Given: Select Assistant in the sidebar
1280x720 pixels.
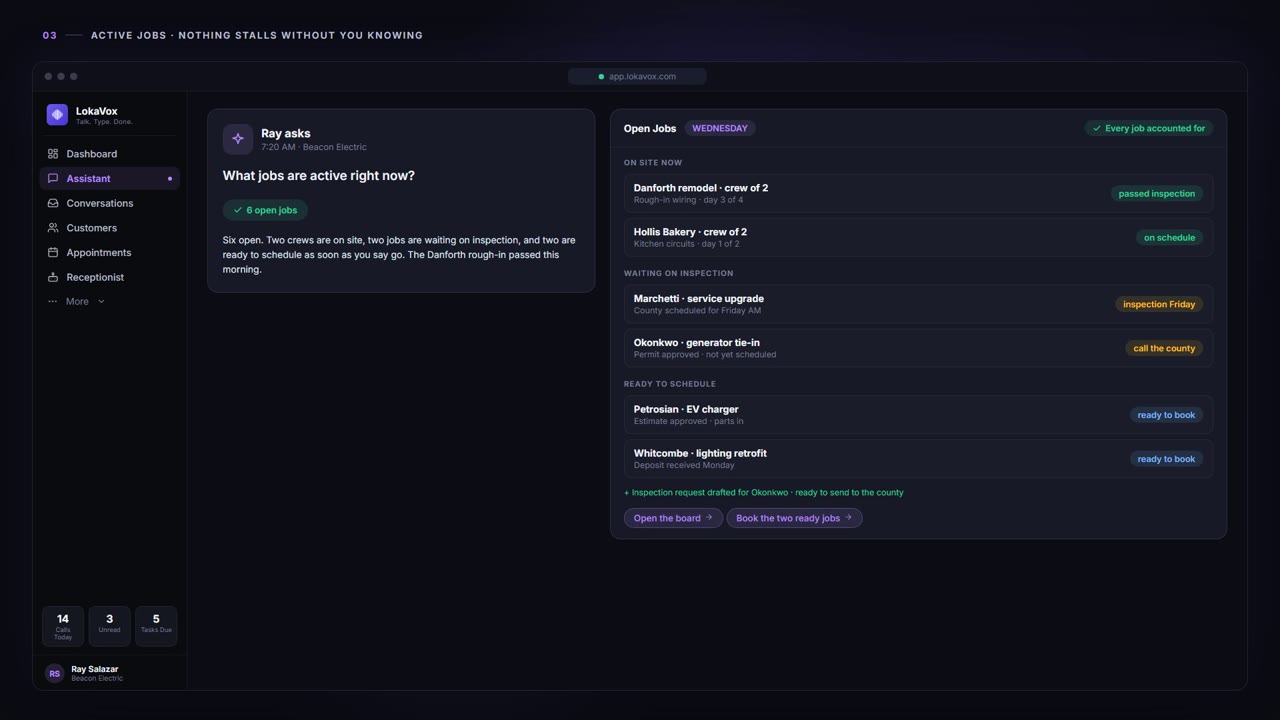Looking at the screenshot, I should tap(109, 178).
